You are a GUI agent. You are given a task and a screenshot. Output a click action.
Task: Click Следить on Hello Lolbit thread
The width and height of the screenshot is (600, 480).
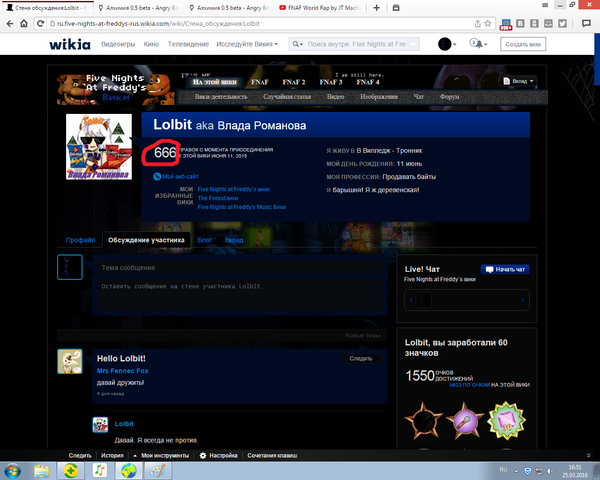point(360,358)
